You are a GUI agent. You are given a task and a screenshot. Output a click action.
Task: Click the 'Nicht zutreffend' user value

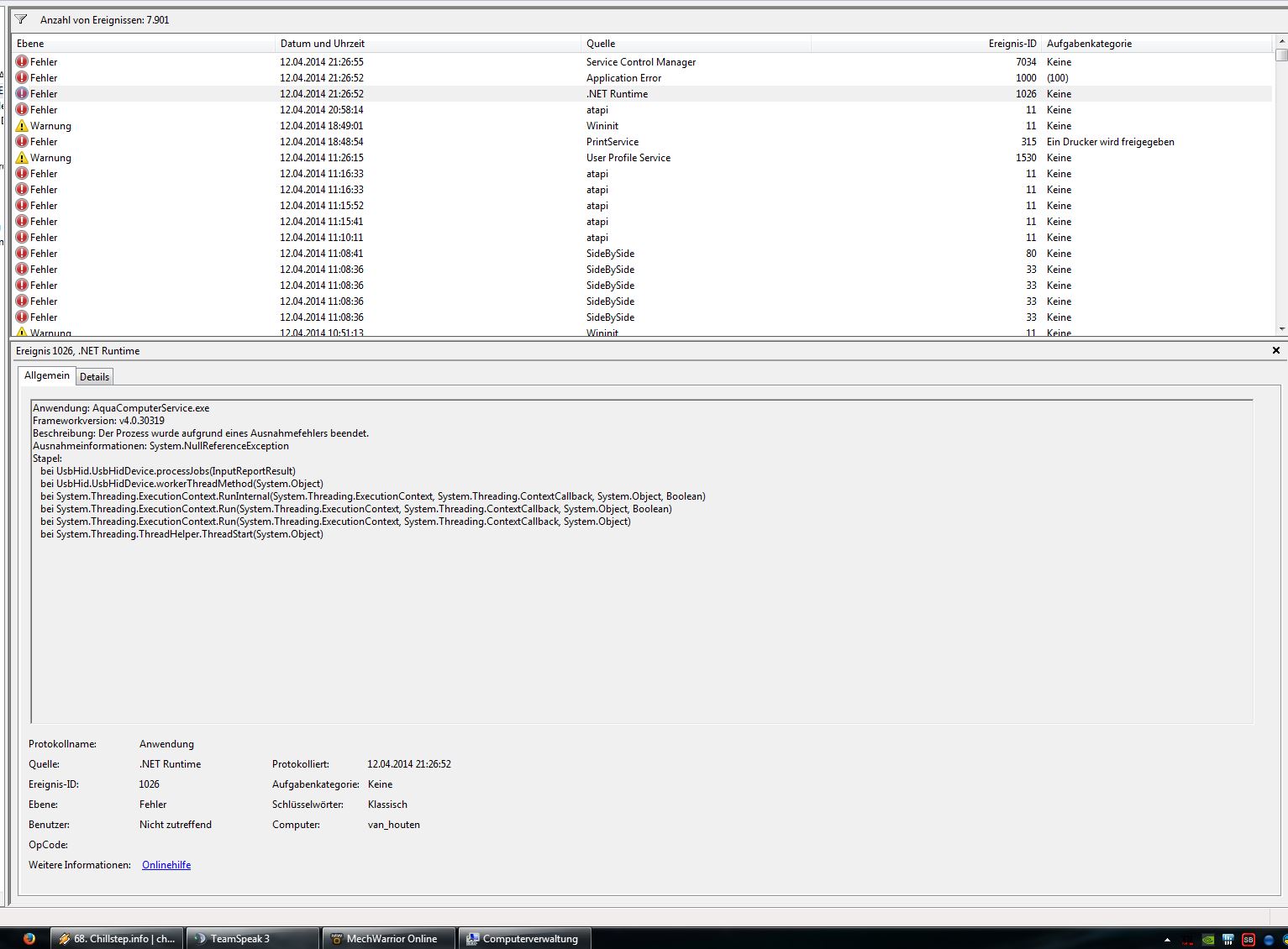pos(176,825)
